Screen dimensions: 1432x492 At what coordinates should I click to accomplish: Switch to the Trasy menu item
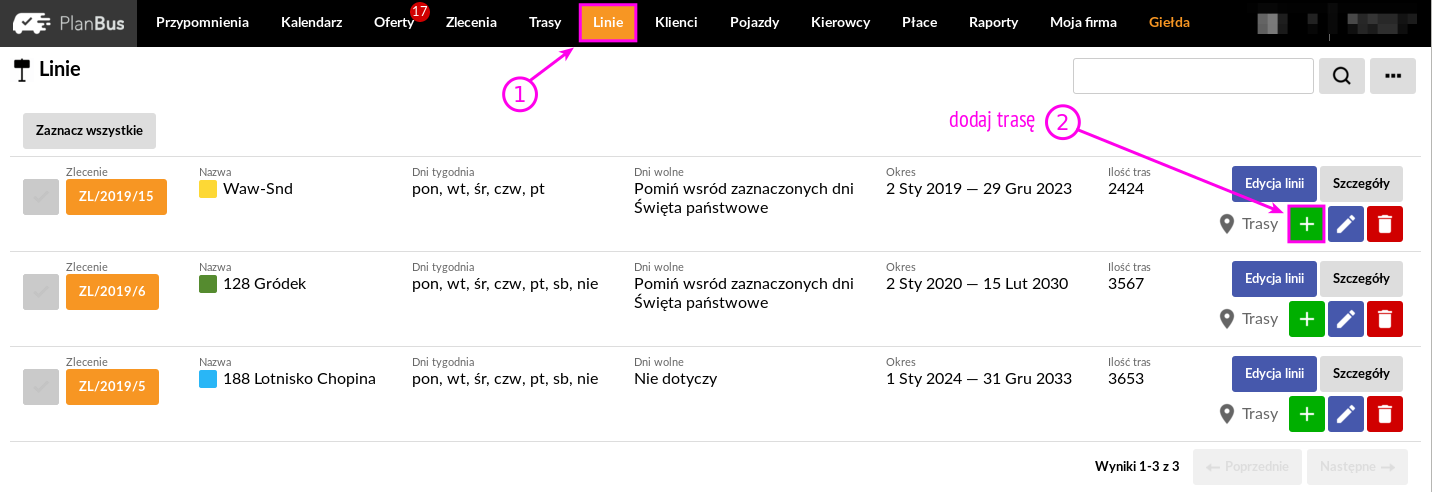point(545,22)
